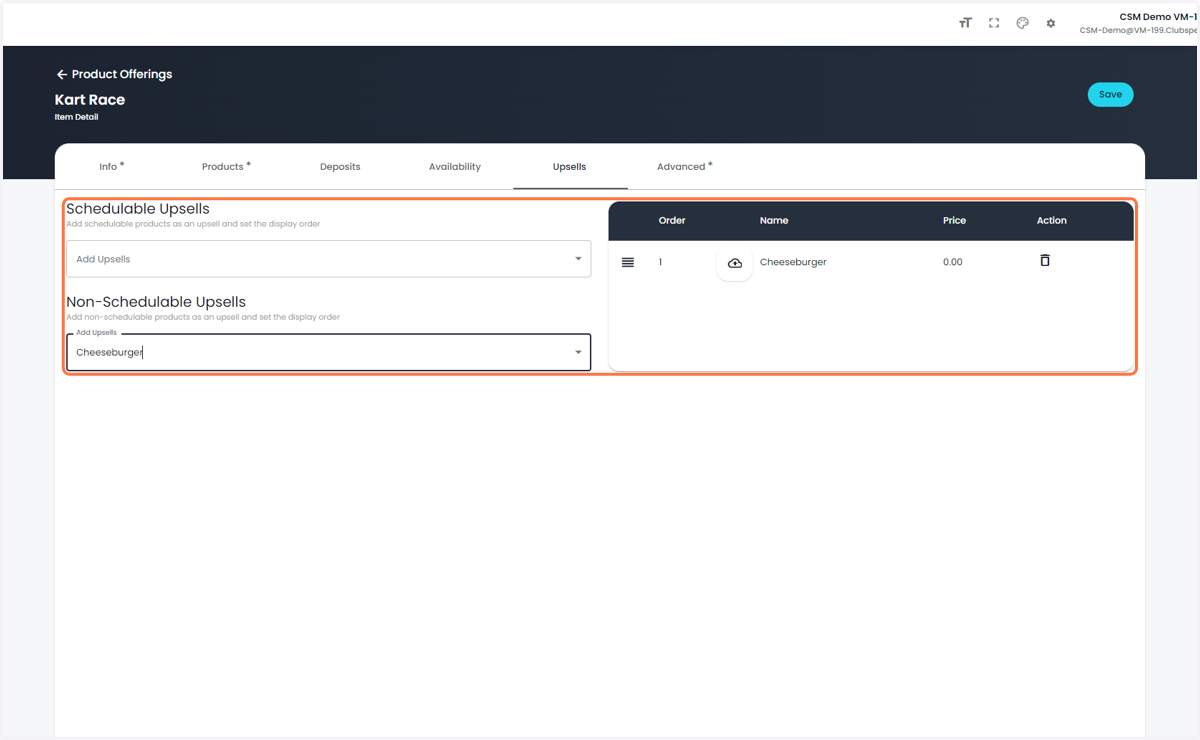Expand the Non-Schedulable Add Upsells dropdown arrow
Screen dimensions: 1200x740
578,352
